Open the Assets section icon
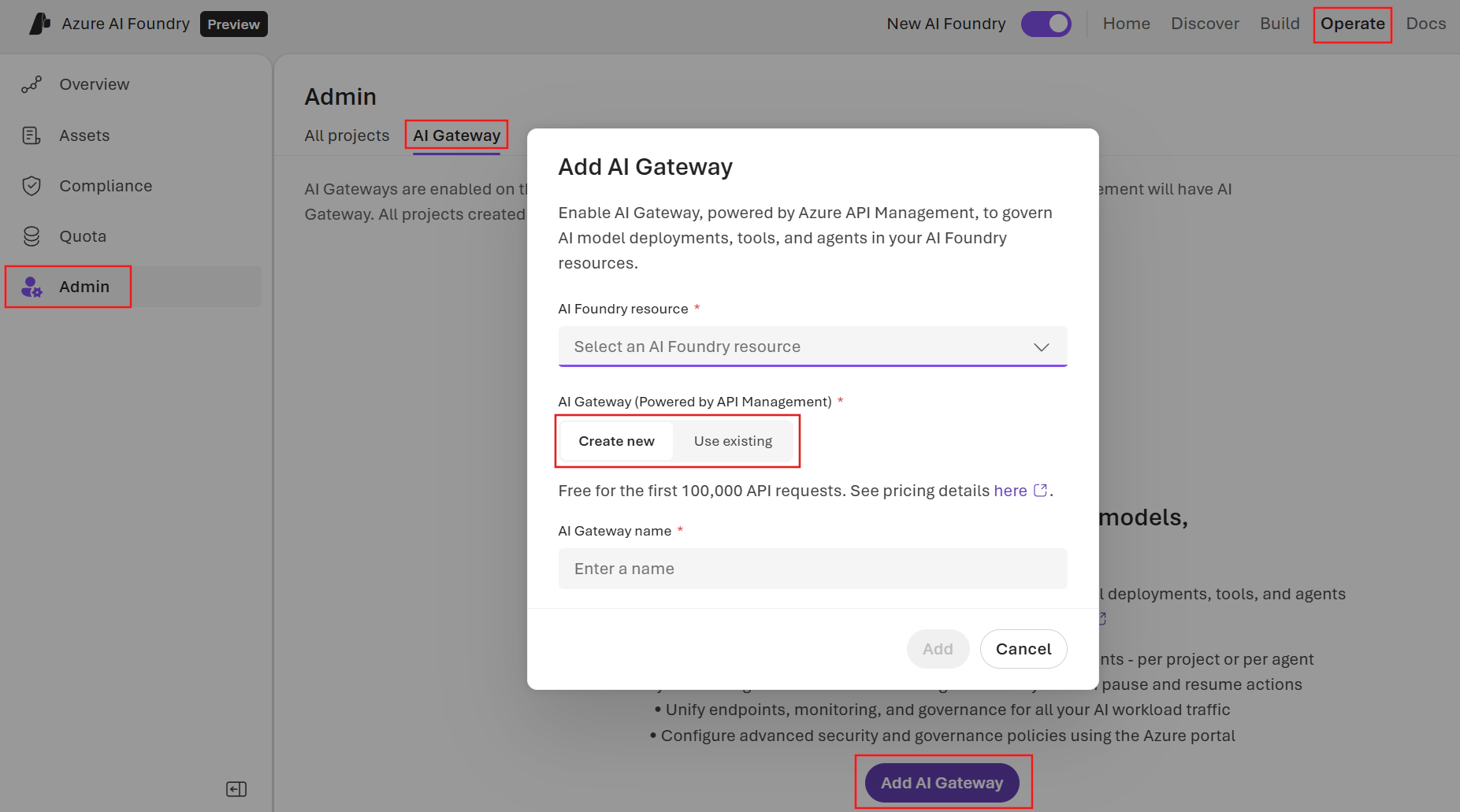Viewport: 1460px width, 812px height. pos(31,135)
